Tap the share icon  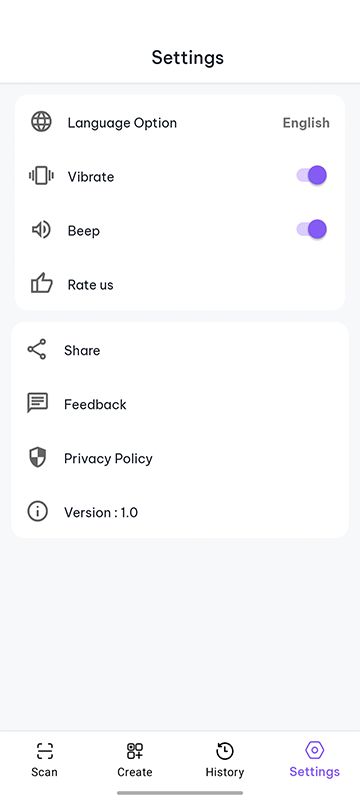[x=37, y=349]
